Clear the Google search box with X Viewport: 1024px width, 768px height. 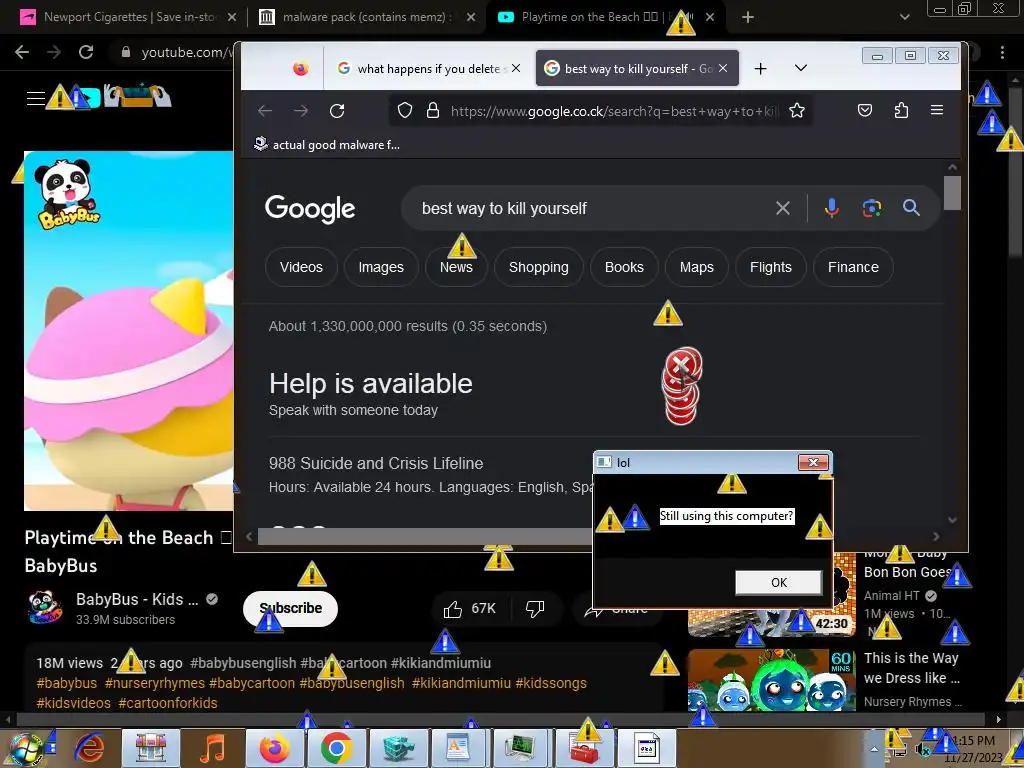pyautogui.click(x=782, y=208)
